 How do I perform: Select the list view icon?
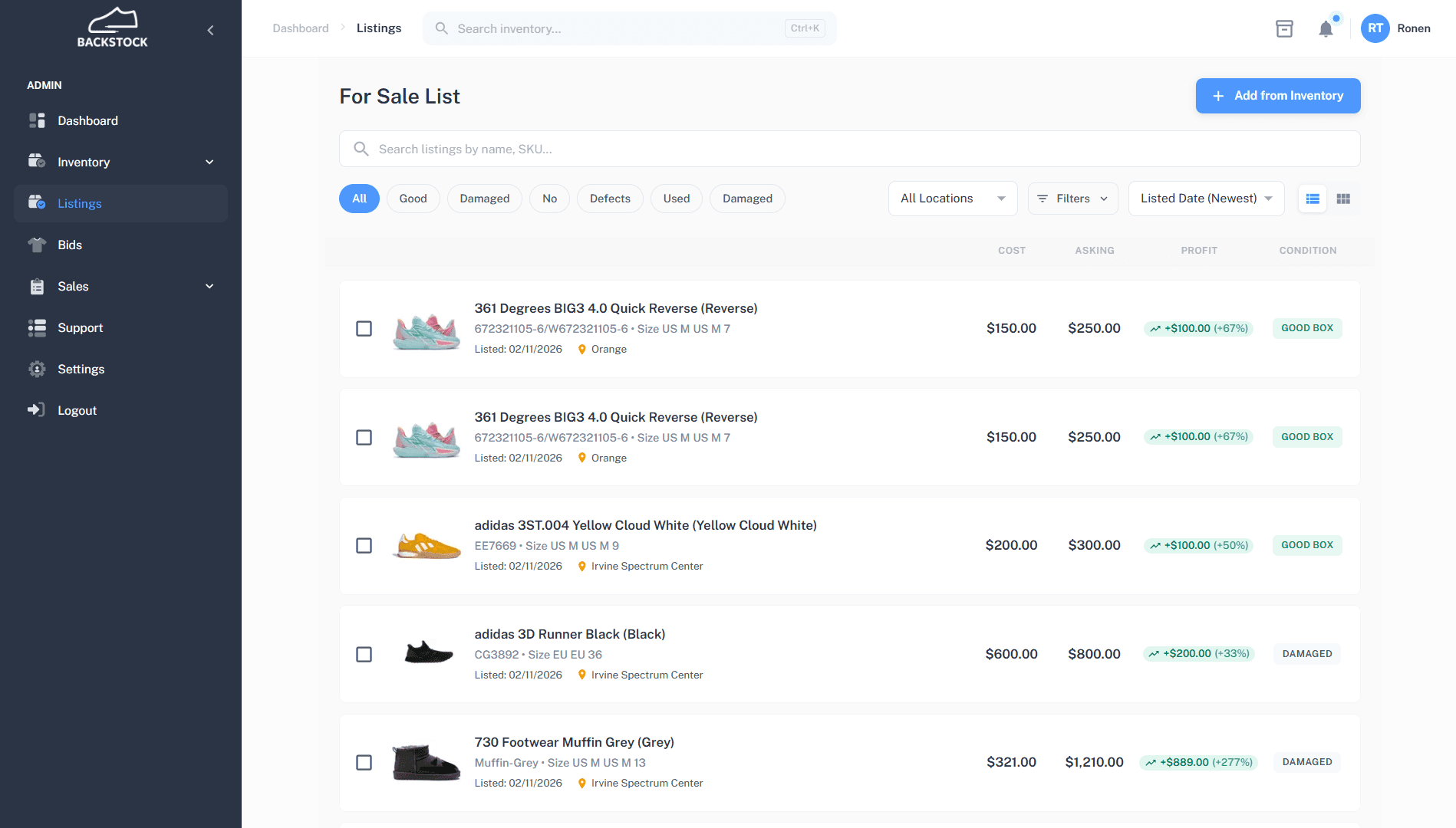point(1313,199)
